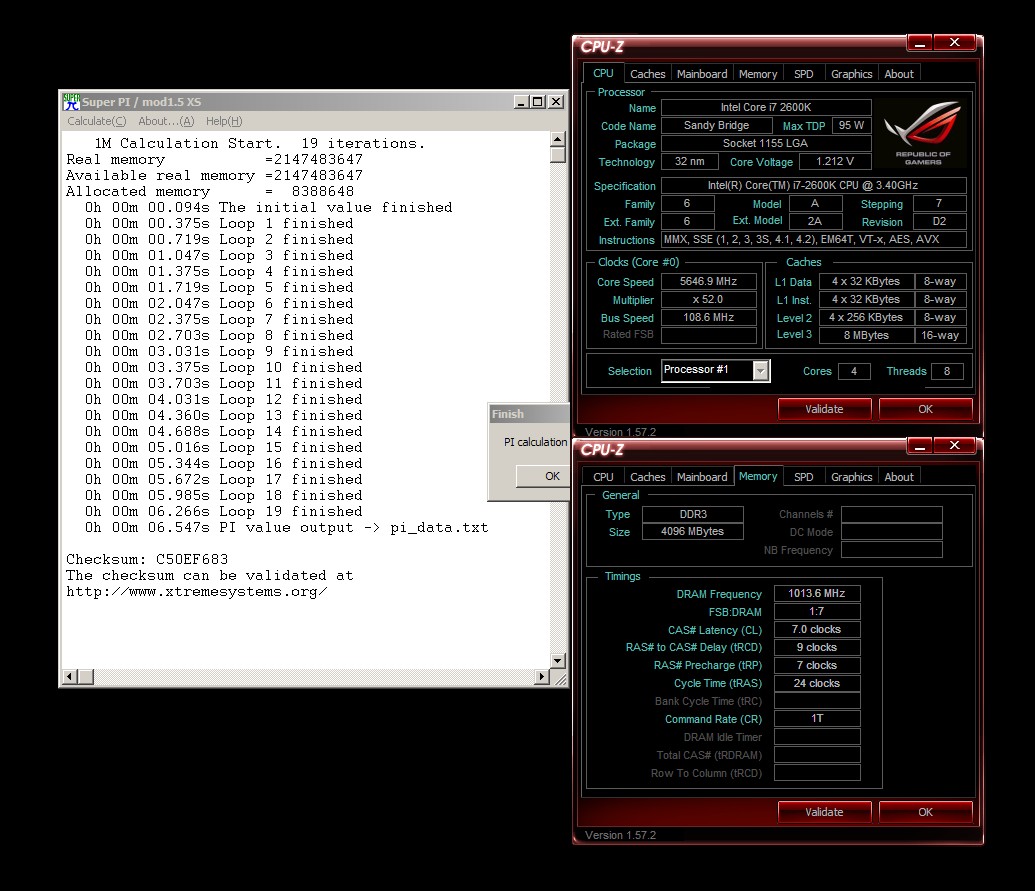
Task: Click the Finish dialog title bar
Action: (x=529, y=414)
